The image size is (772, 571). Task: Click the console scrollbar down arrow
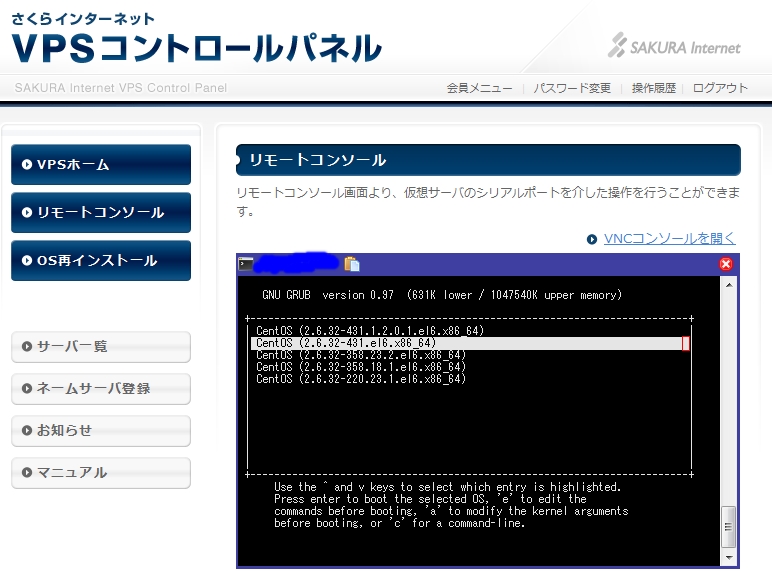tap(729, 557)
